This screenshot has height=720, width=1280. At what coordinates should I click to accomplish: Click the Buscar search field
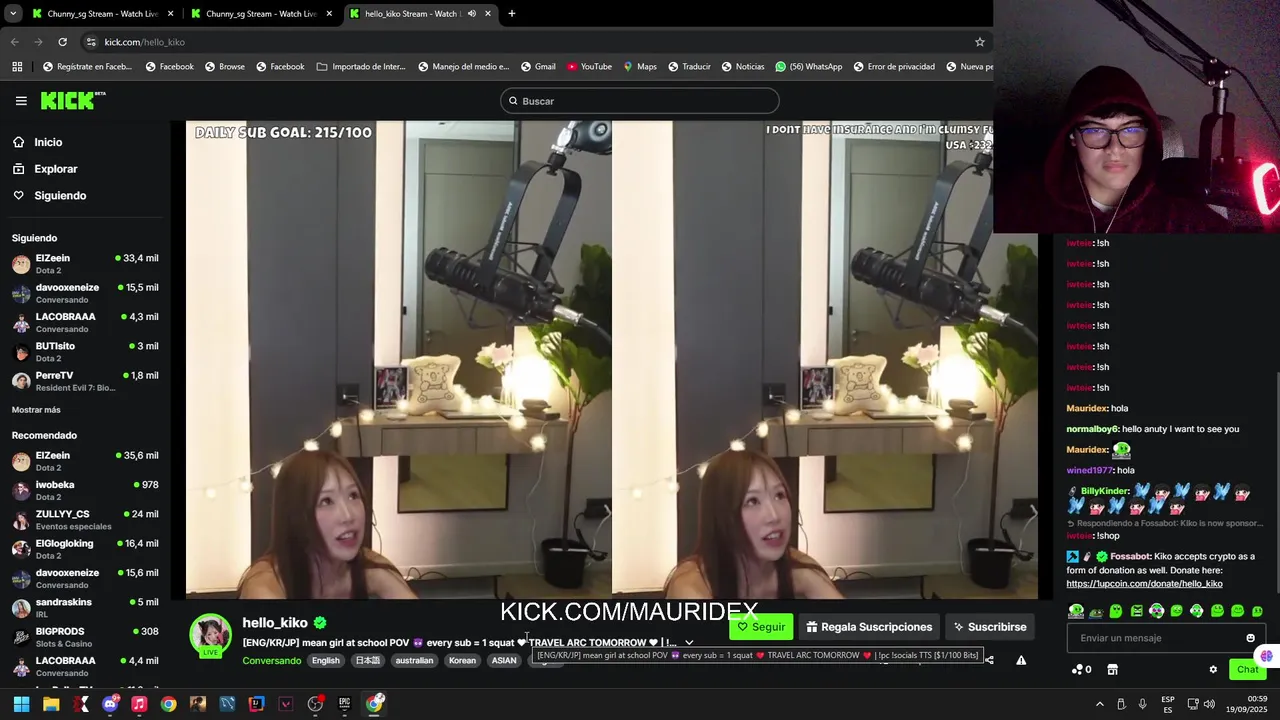tap(640, 101)
